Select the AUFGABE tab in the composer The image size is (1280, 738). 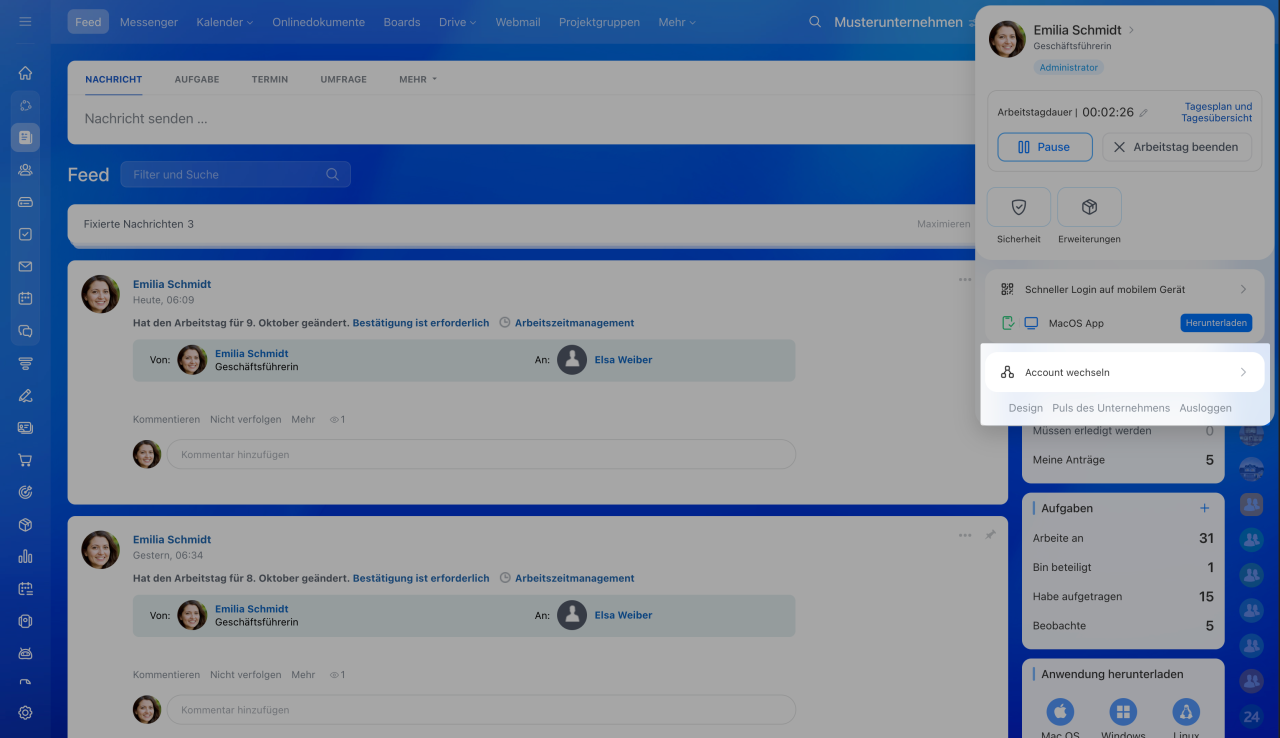point(197,79)
